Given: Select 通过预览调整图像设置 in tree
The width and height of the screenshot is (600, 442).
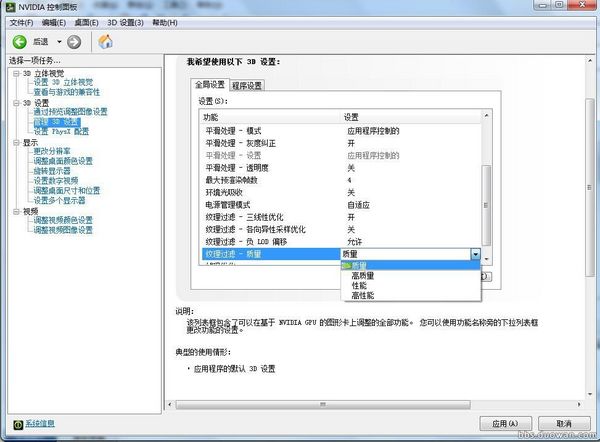Looking at the screenshot, I should (70, 112).
